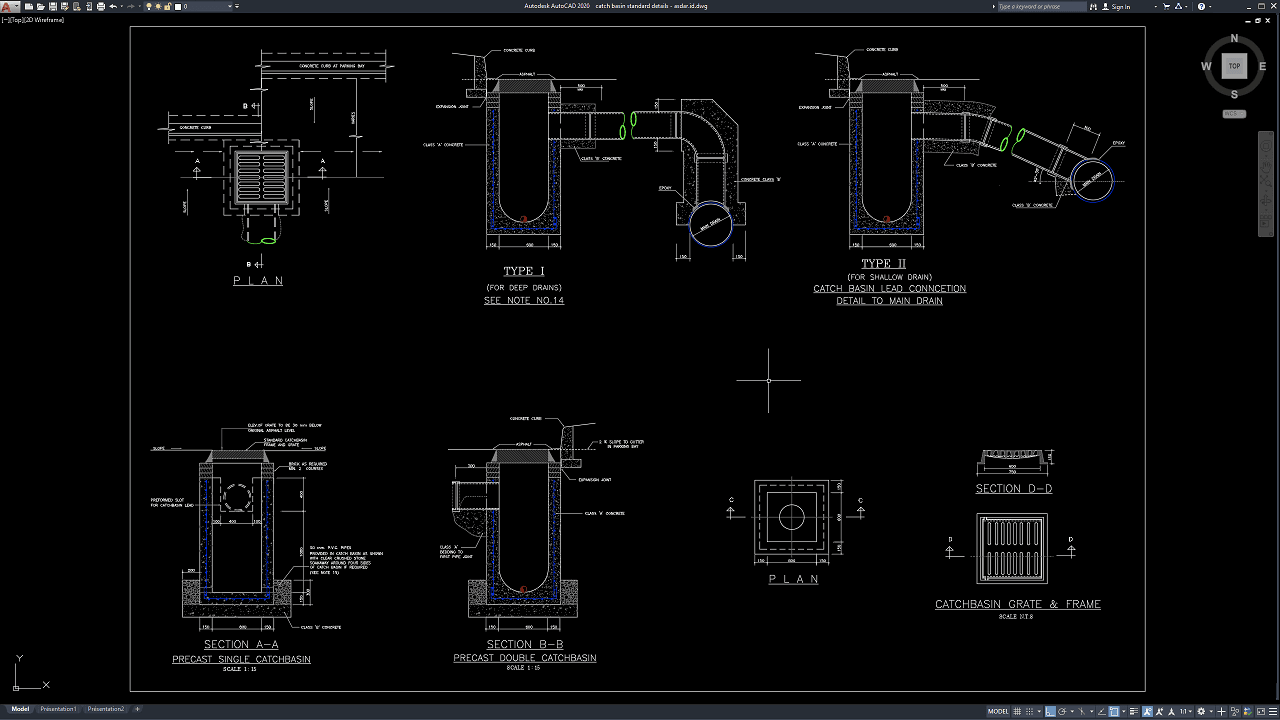Screen dimensions: 1280x720
Task: Toggle Polar Tracking in status bar
Action: click(1062, 711)
